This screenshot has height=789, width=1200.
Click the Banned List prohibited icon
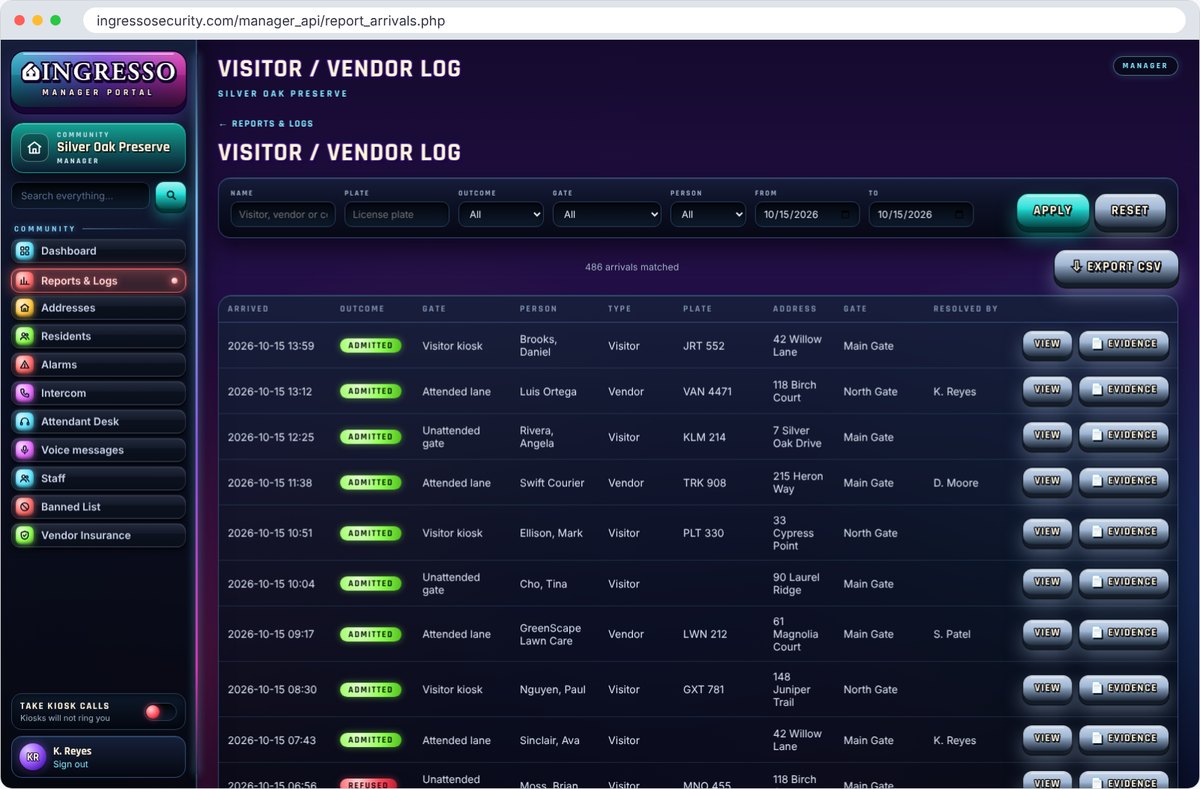pyautogui.click(x=25, y=507)
